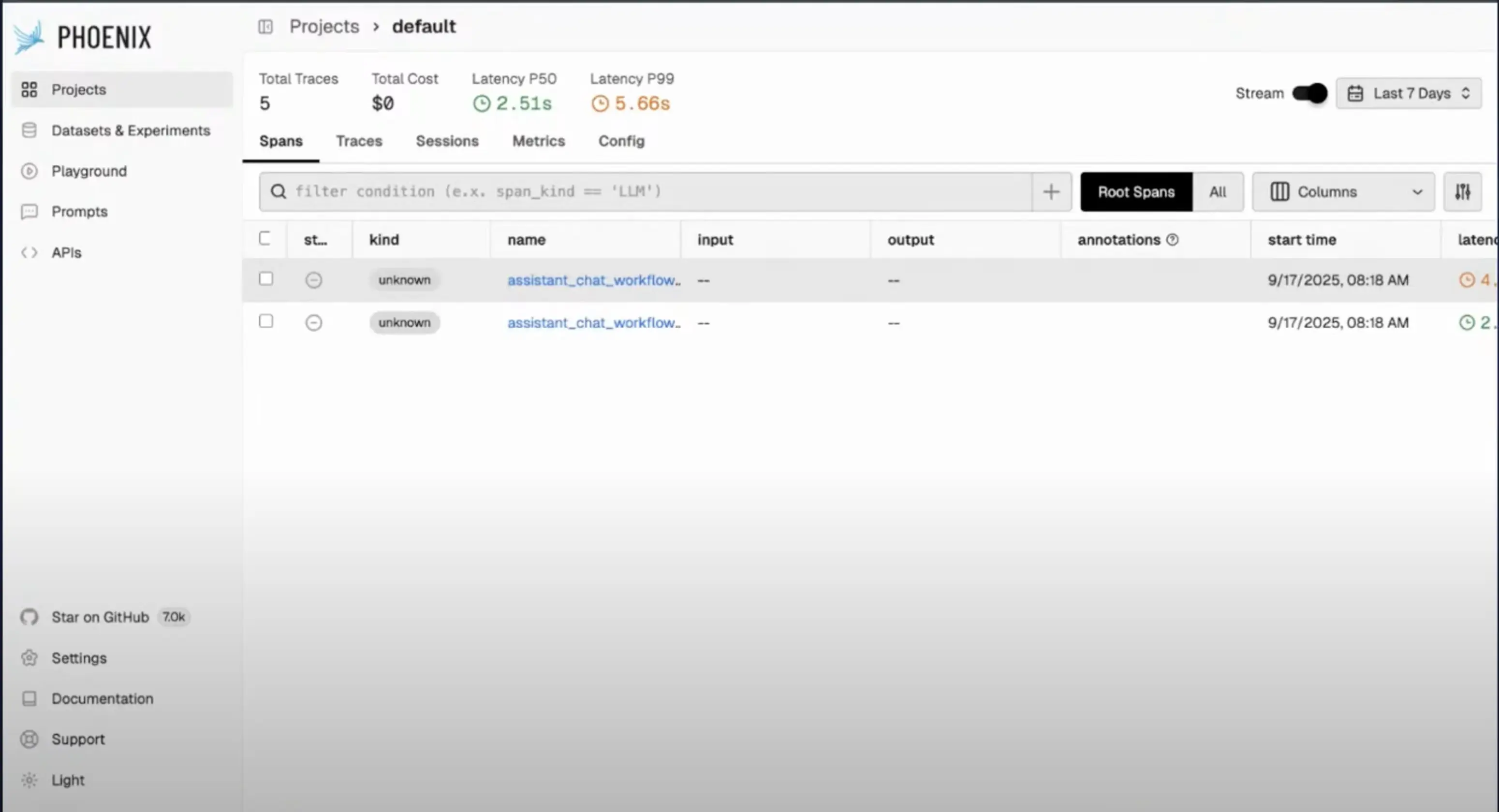Open the Datasets & Experiments section icon
The height and width of the screenshot is (812, 1499).
(29, 130)
